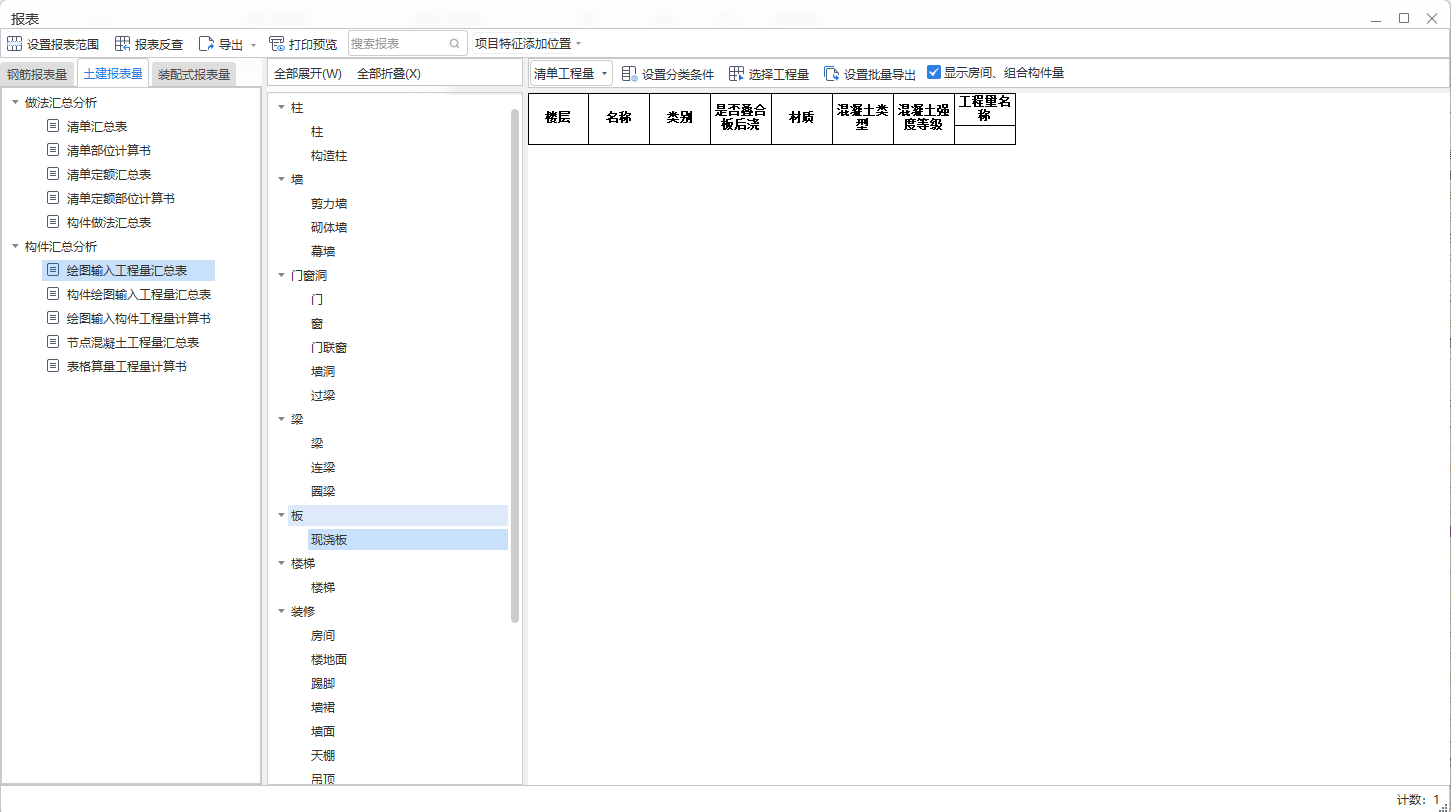This screenshot has height=812, width=1451.
Task: Select 幕墙 in component list
Action: (323, 251)
